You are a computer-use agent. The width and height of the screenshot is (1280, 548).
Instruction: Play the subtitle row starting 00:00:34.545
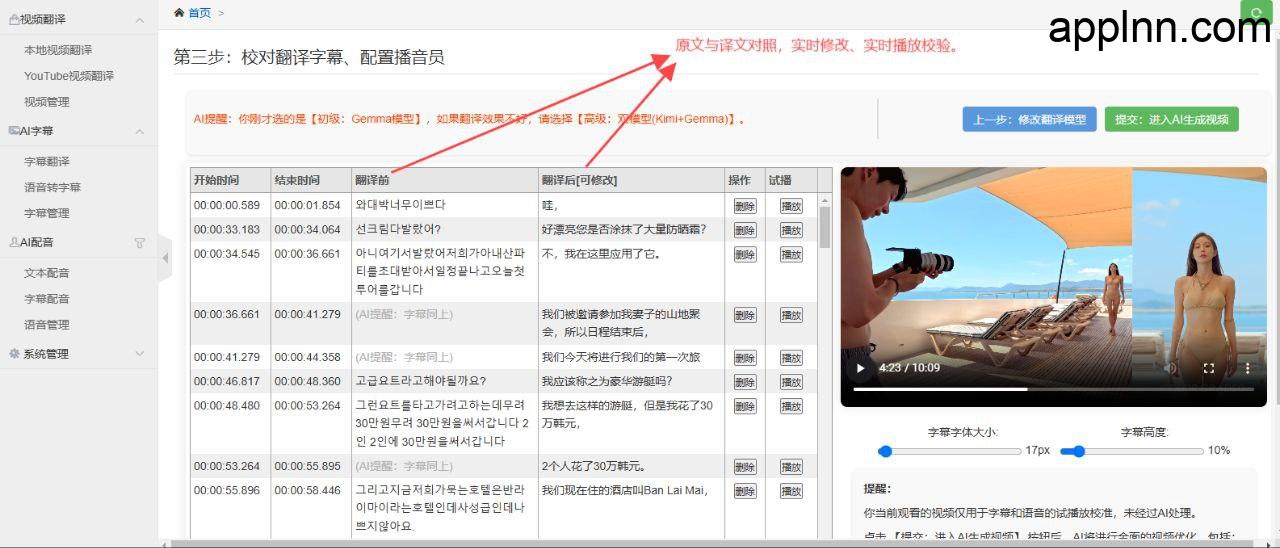(x=791, y=254)
